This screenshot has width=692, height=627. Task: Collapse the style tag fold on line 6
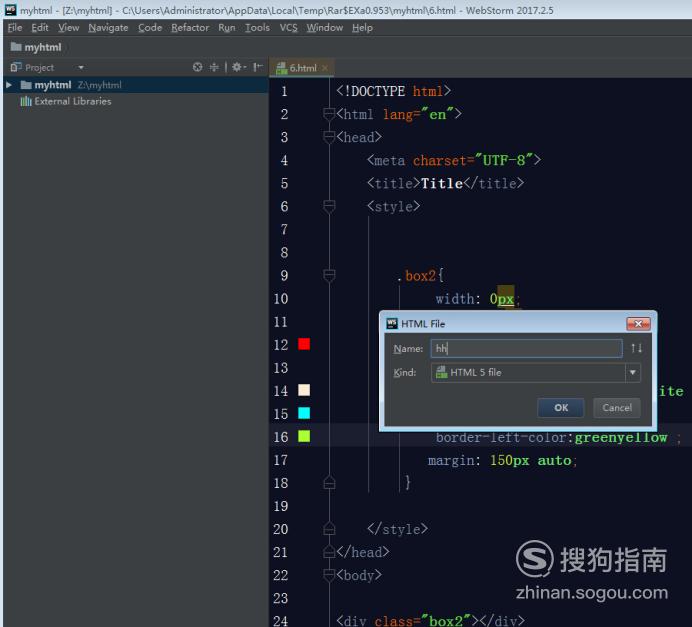(x=329, y=206)
